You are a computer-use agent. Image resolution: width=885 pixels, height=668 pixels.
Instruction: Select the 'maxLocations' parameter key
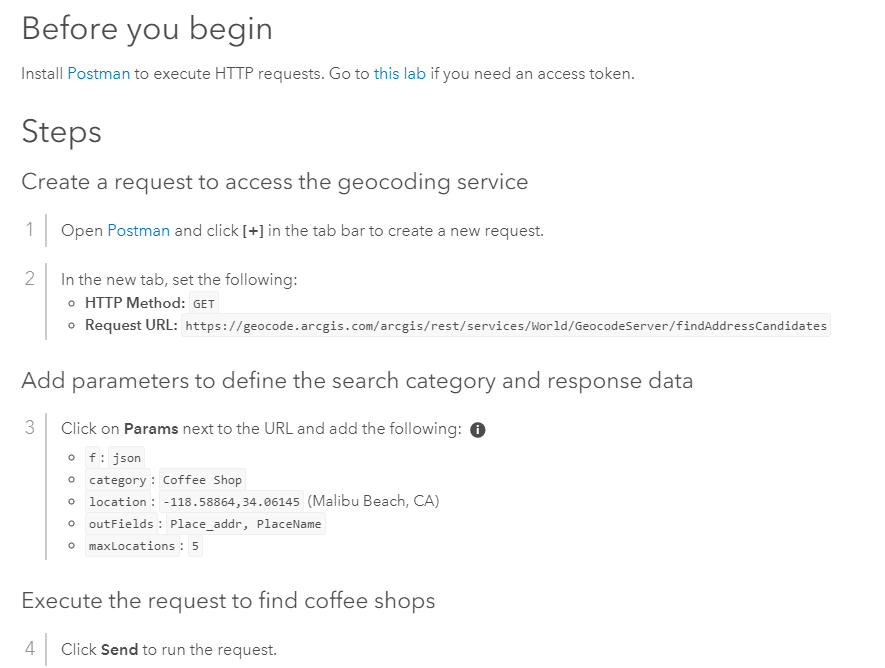tap(132, 546)
